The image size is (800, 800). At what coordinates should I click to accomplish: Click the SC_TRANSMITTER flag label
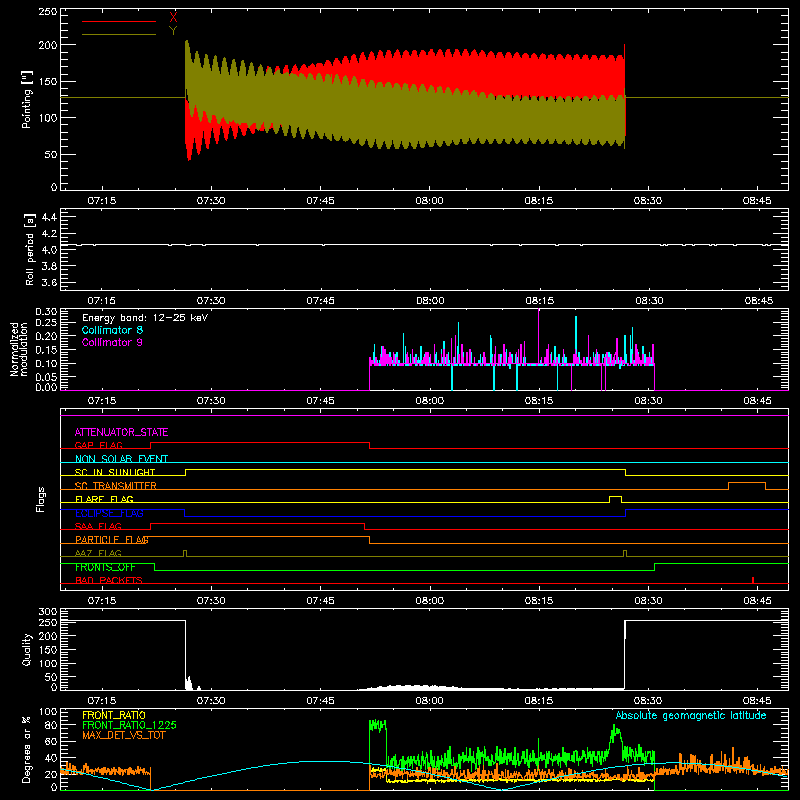click(116, 485)
